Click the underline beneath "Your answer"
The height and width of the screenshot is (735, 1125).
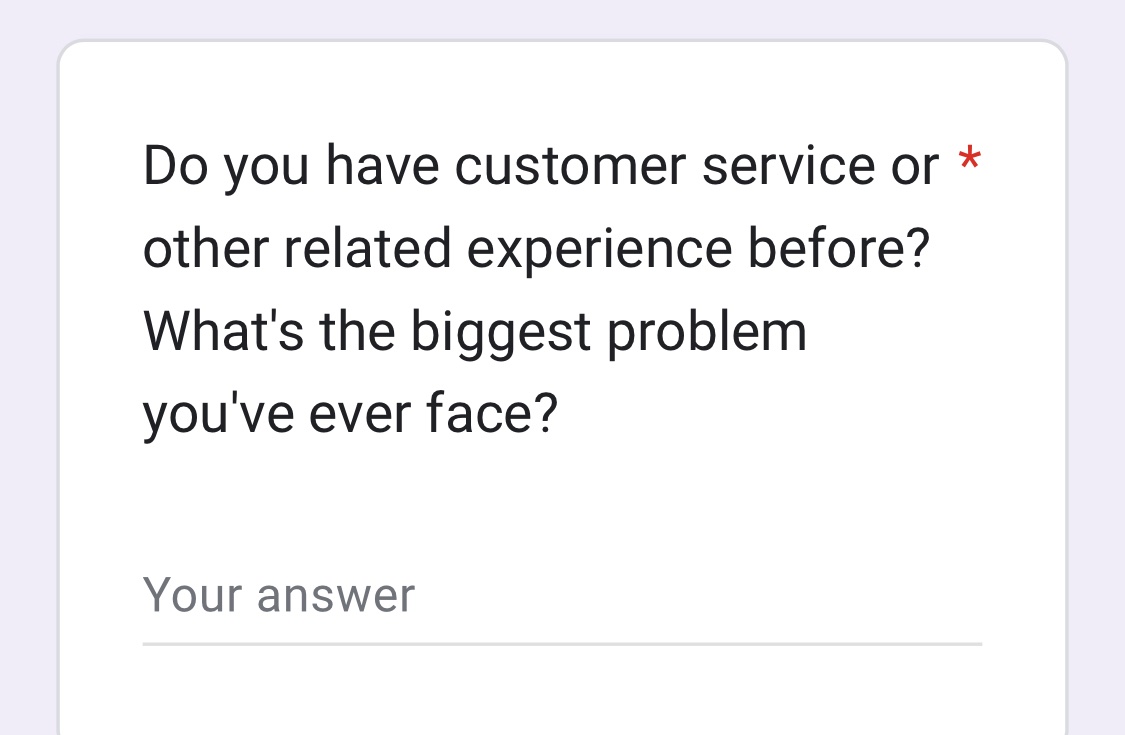(560, 644)
